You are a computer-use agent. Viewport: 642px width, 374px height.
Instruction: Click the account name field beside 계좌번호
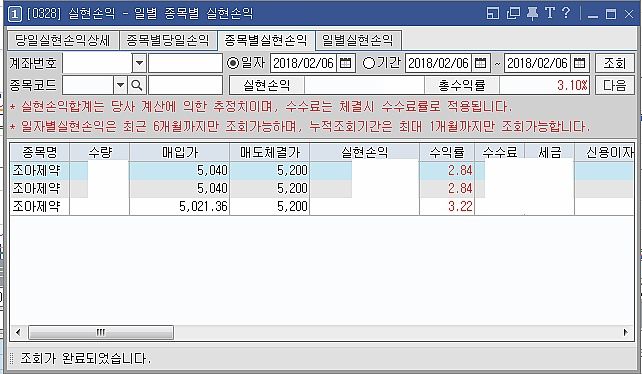(185, 63)
